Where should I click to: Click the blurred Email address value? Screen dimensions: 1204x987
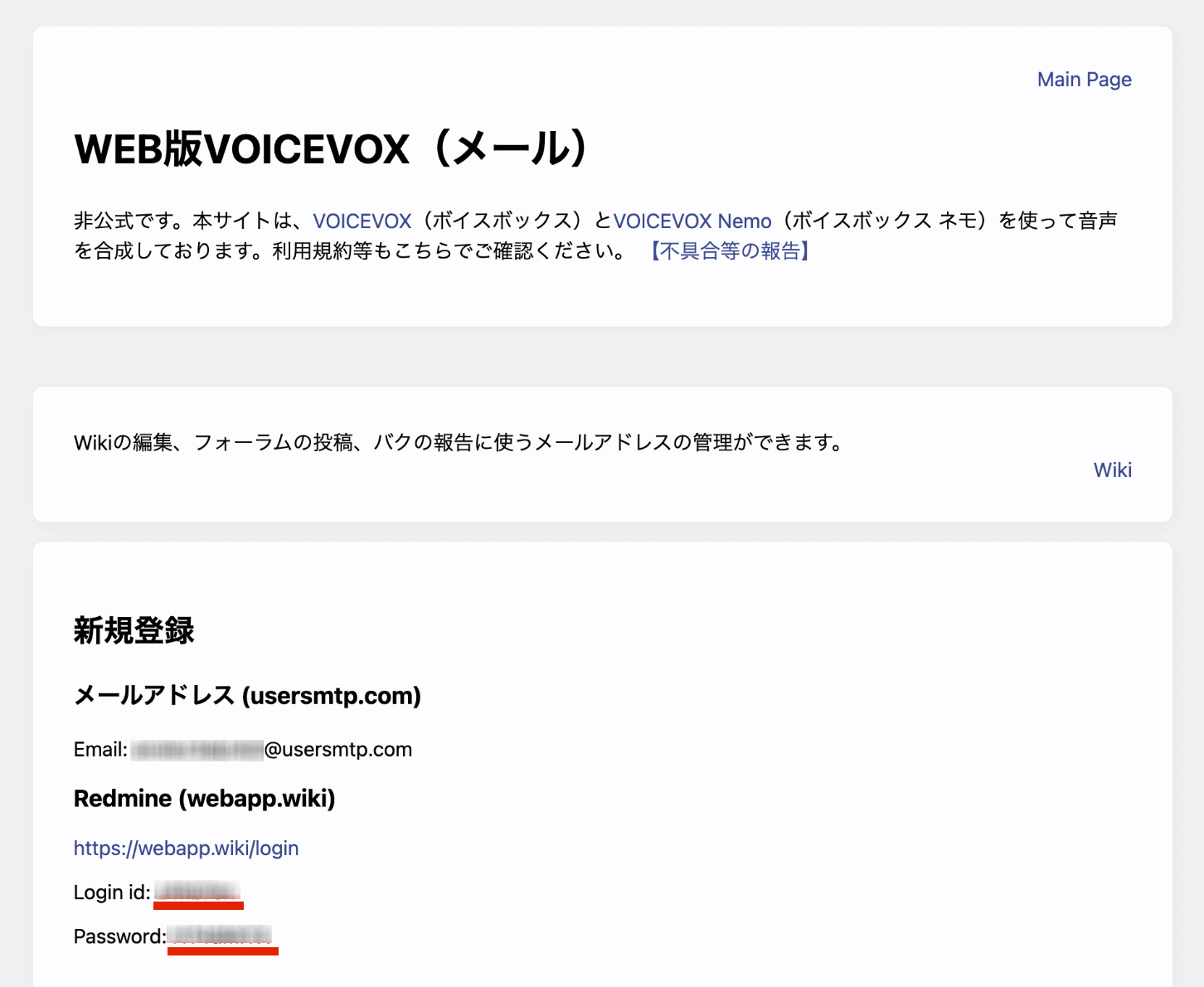click(x=197, y=750)
